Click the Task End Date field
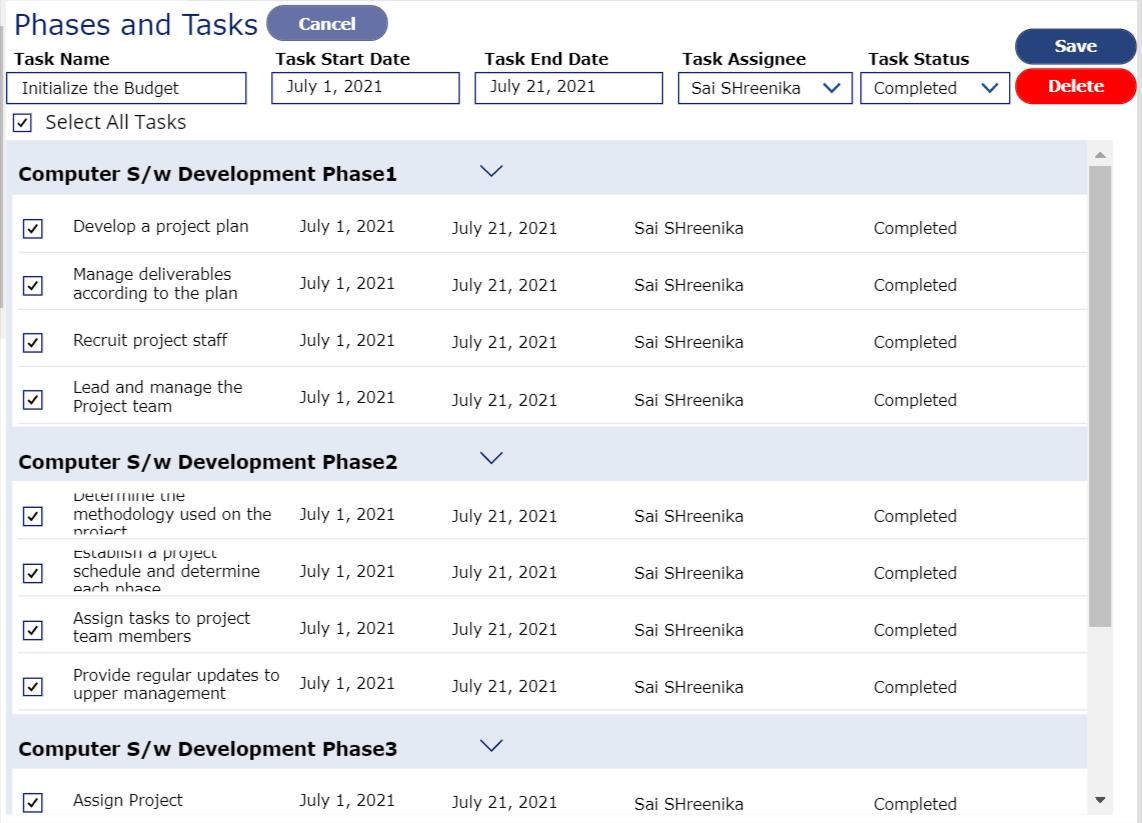The height and width of the screenshot is (823, 1142). click(x=568, y=88)
